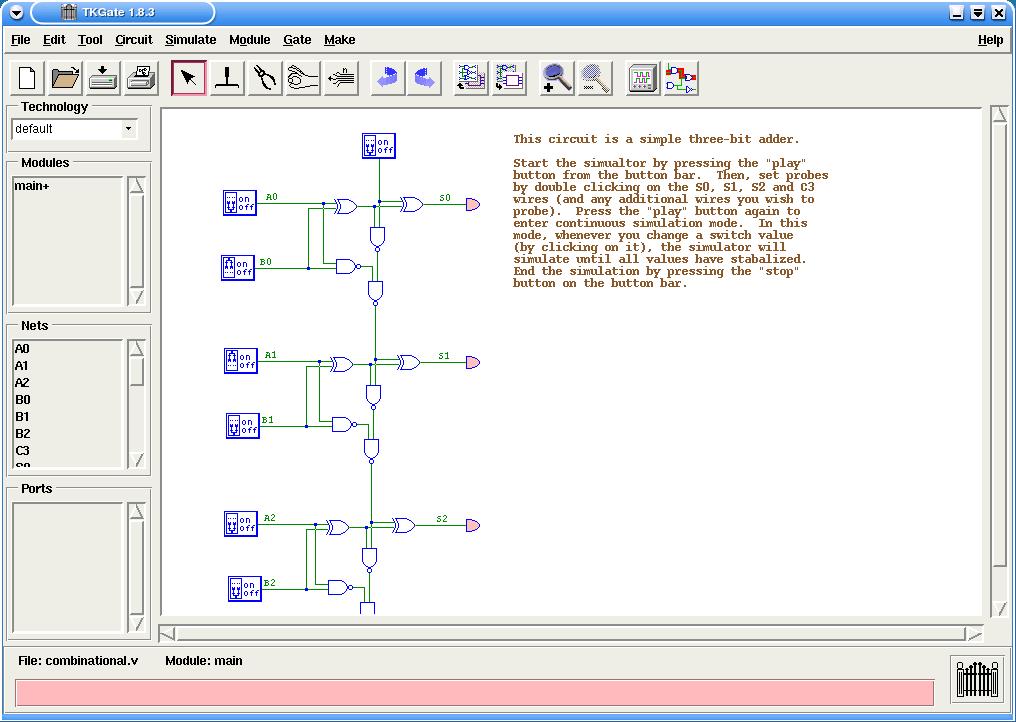
Task: Open the Help menu
Action: click(x=990, y=40)
